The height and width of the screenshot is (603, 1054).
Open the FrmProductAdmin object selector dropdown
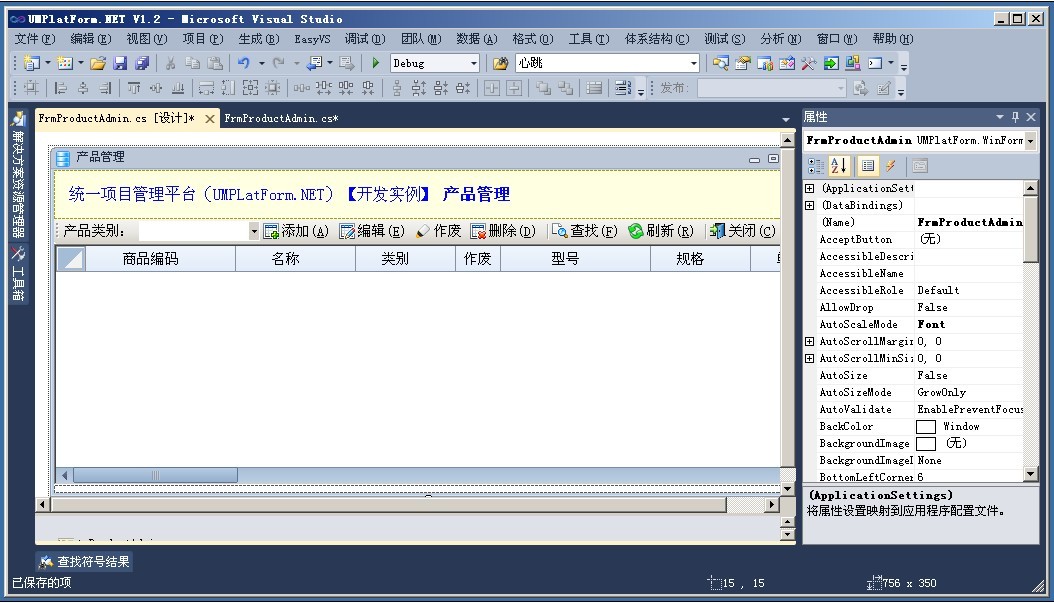(1030, 140)
